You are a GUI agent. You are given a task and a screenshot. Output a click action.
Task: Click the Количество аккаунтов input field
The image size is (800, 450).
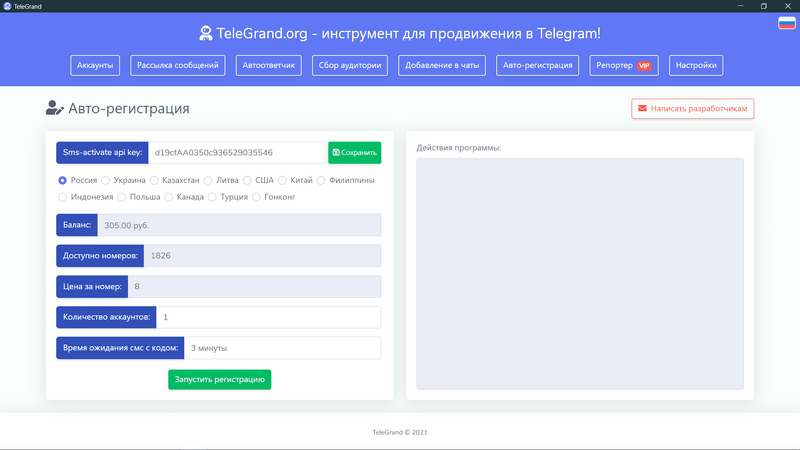[x=268, y=317]
